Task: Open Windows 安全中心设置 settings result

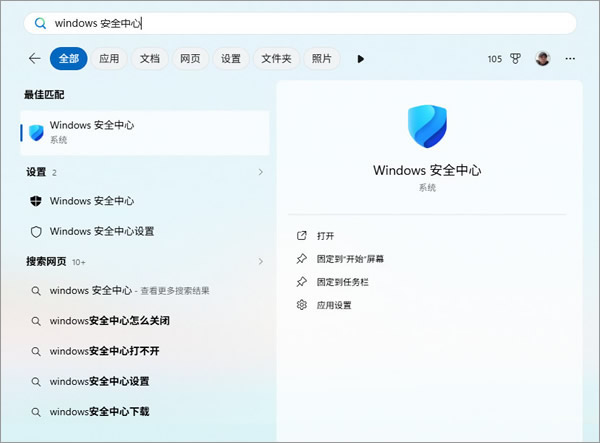Action: (x=102, y=231)
